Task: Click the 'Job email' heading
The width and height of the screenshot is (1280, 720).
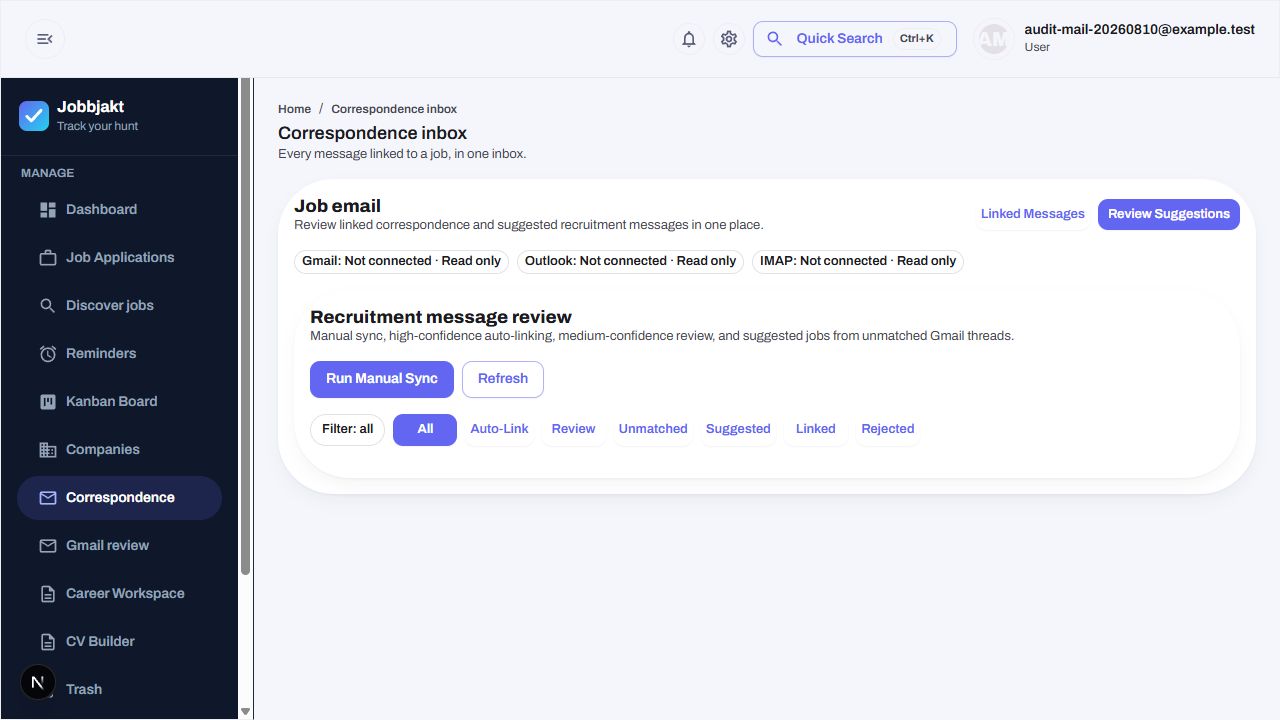Action: pyautogui.click(x=337, y=206)
